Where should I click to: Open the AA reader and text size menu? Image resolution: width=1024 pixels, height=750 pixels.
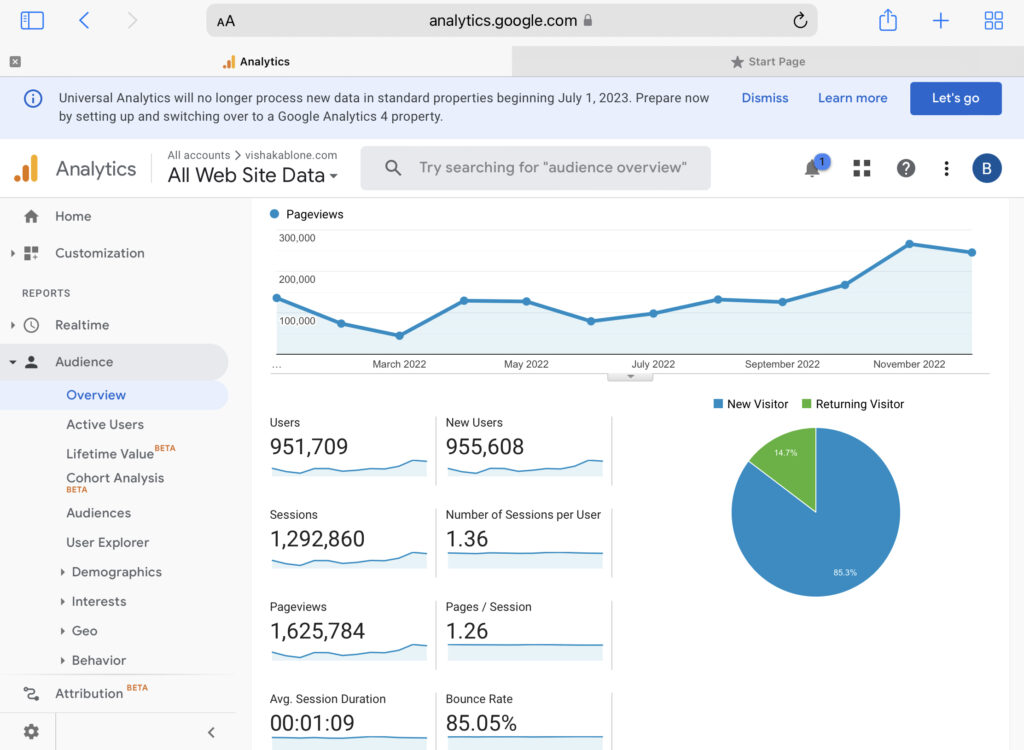click(225, 22)
